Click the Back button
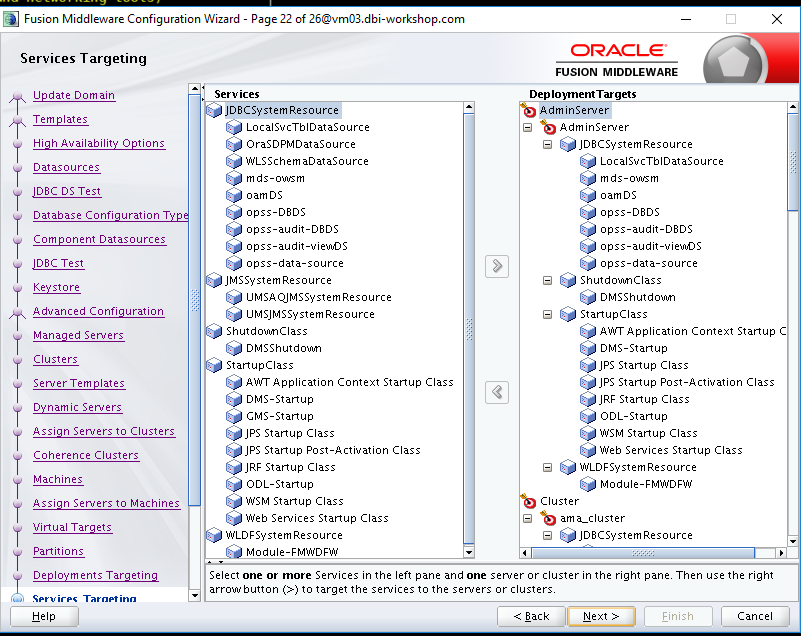This screenshot has width=801, height=636. click(531, 617)
